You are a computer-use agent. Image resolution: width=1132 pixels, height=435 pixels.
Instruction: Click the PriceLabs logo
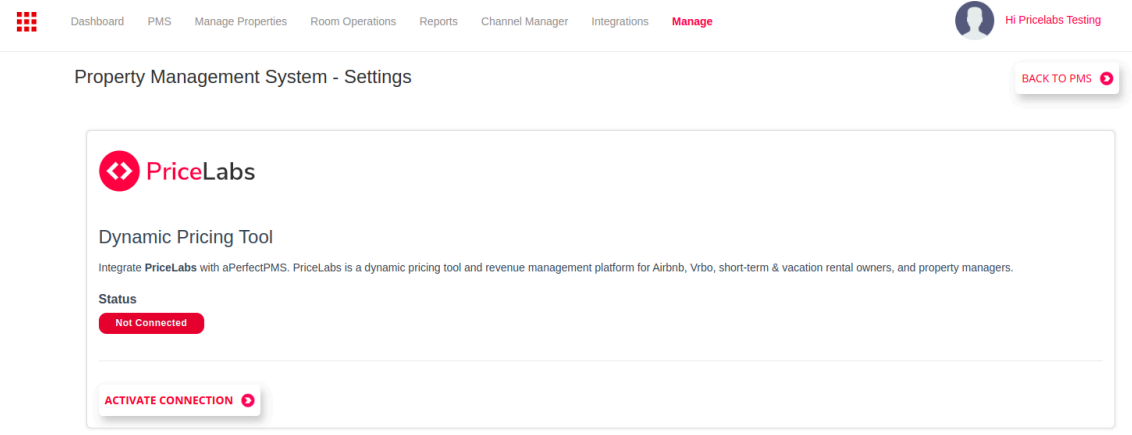tap(177, 171)
